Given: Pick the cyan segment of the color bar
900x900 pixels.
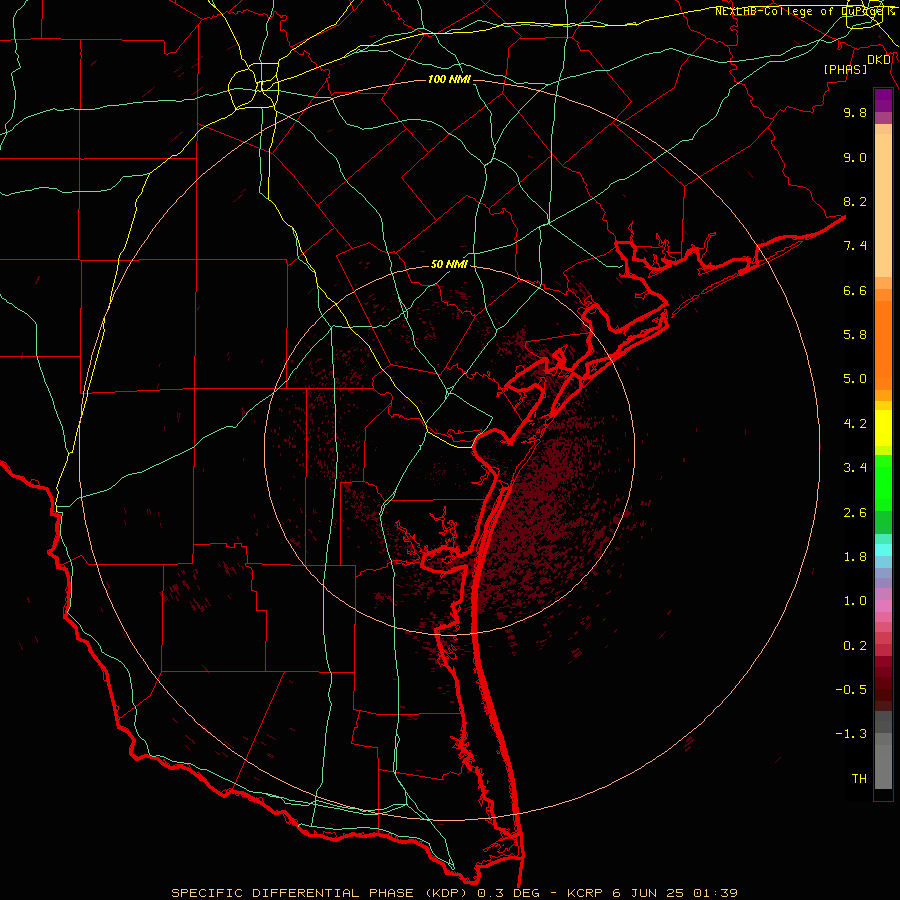Looking at the screenshot, I should click(x=883, y=550).
